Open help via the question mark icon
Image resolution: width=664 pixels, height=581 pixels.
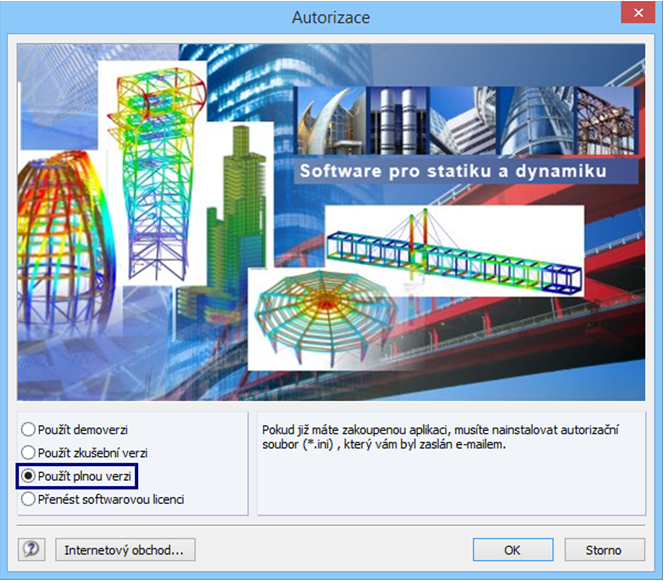(x=31, y=550)
